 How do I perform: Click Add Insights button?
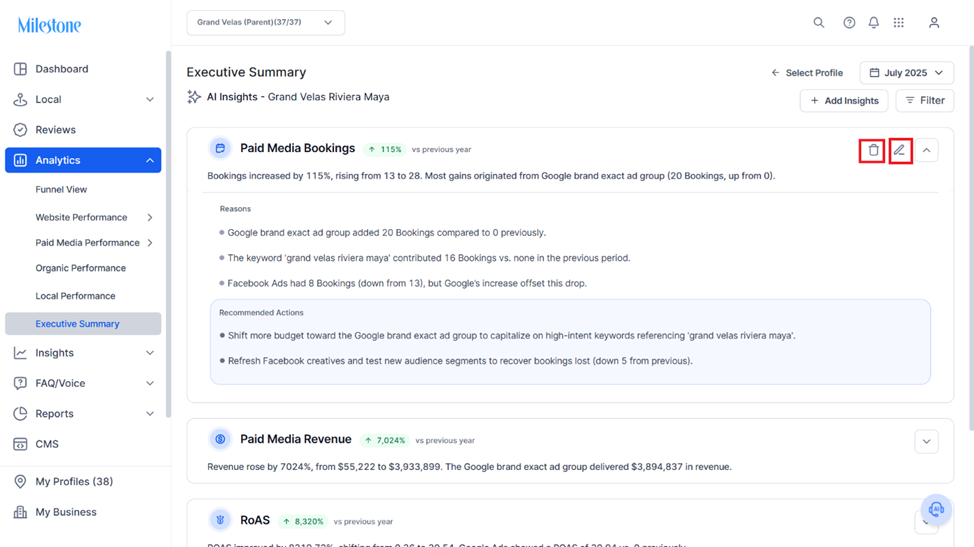coord(844,101)
